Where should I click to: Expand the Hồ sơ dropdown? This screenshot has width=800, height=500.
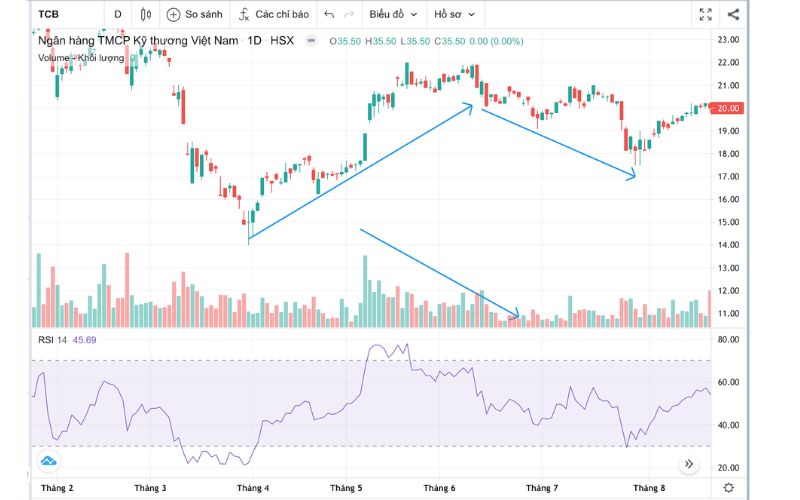pos(454,15)
